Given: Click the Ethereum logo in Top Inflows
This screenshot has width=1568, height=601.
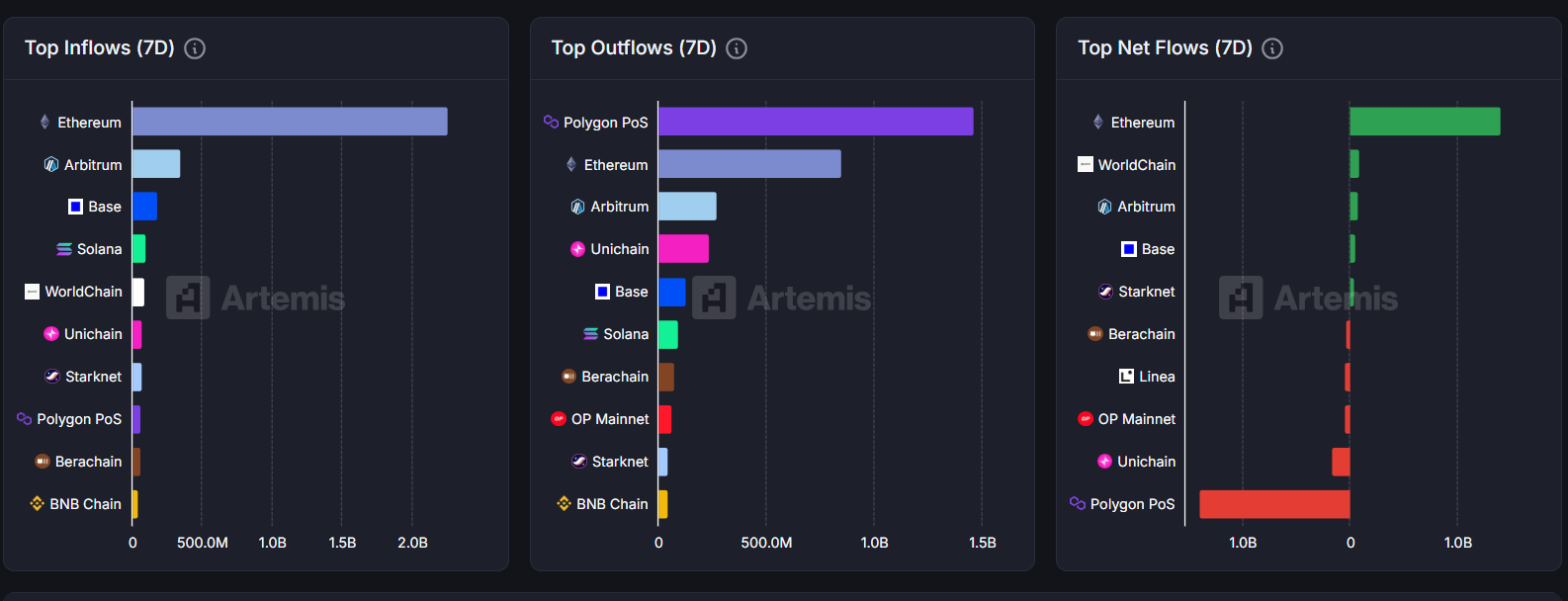Looking at the screenshot, I should pos(44,122).
